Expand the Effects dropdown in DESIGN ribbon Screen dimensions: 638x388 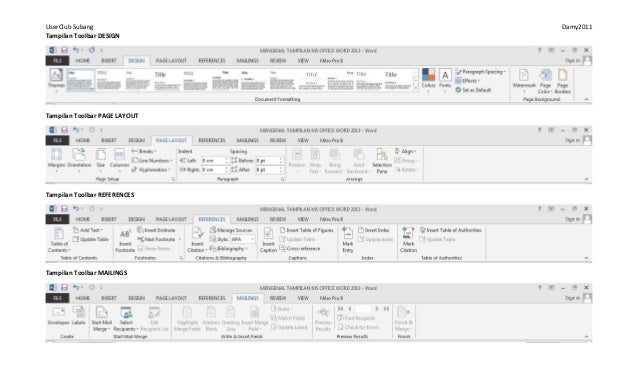pos(468,81)
